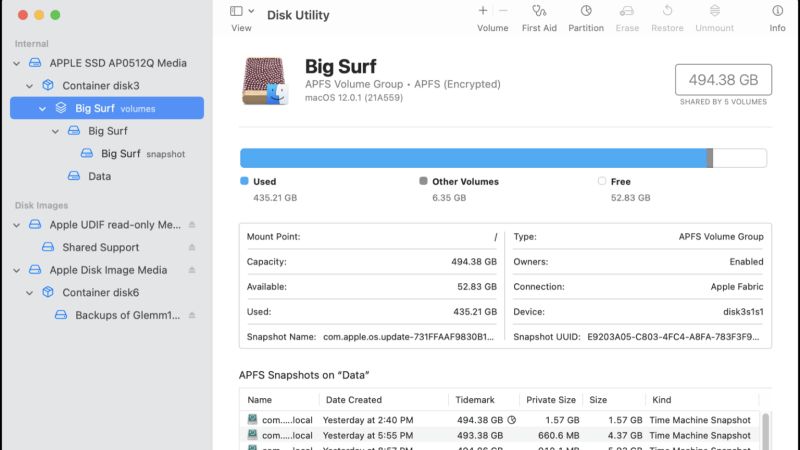Click the Device value disk3s1s1

click(x=743, y=312)
